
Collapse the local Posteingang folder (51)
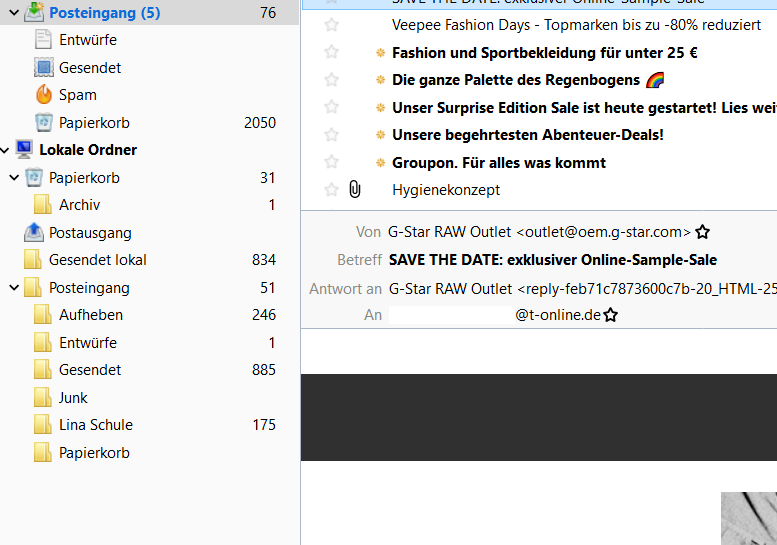pos(14,288)
